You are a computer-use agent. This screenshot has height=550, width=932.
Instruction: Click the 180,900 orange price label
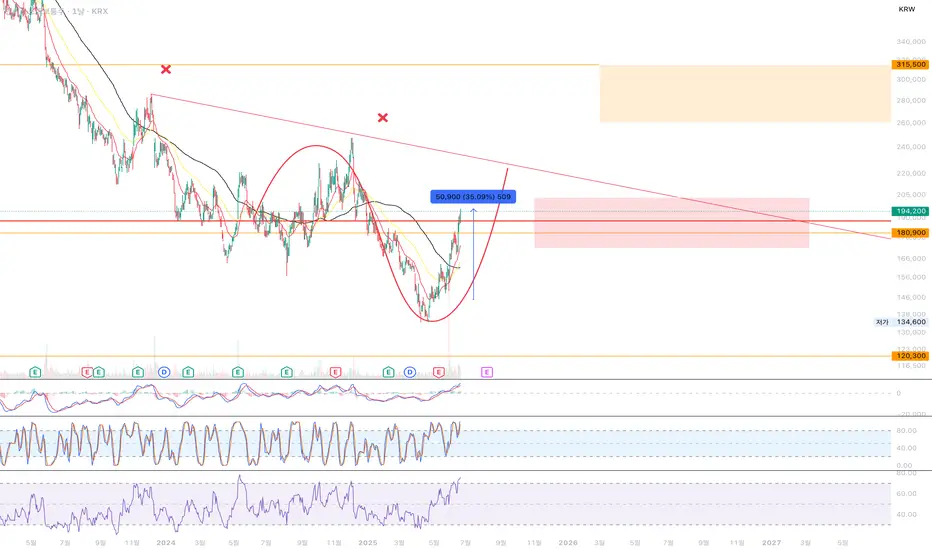(x=910, y=232)
